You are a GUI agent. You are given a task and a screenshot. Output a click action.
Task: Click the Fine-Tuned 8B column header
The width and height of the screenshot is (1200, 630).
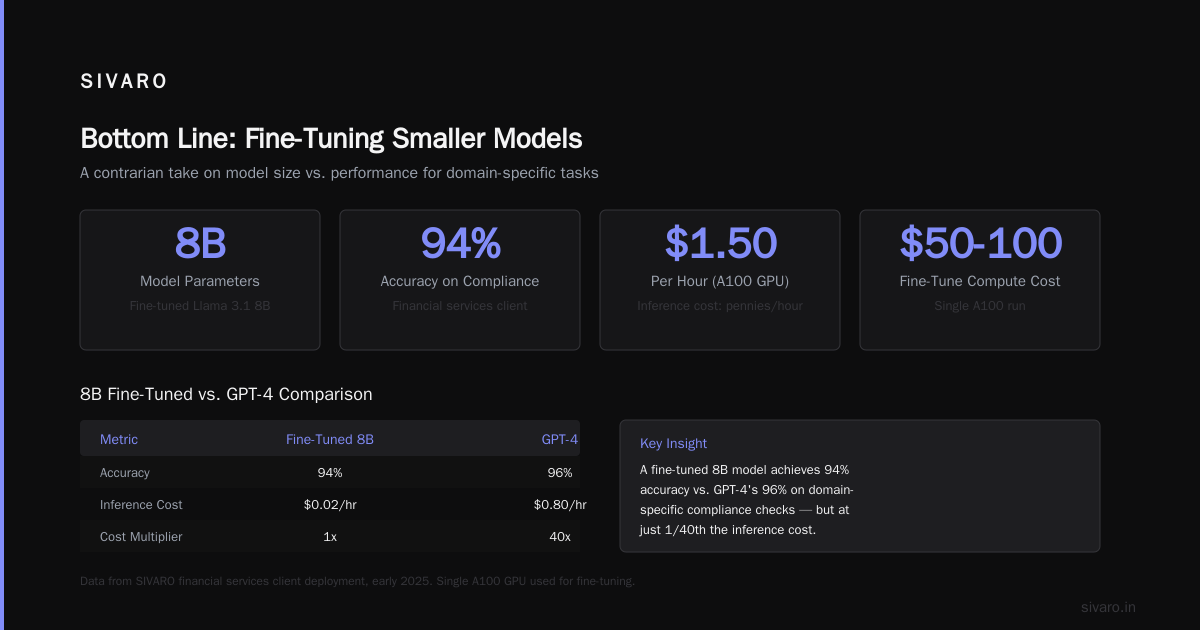coord(330,439)
